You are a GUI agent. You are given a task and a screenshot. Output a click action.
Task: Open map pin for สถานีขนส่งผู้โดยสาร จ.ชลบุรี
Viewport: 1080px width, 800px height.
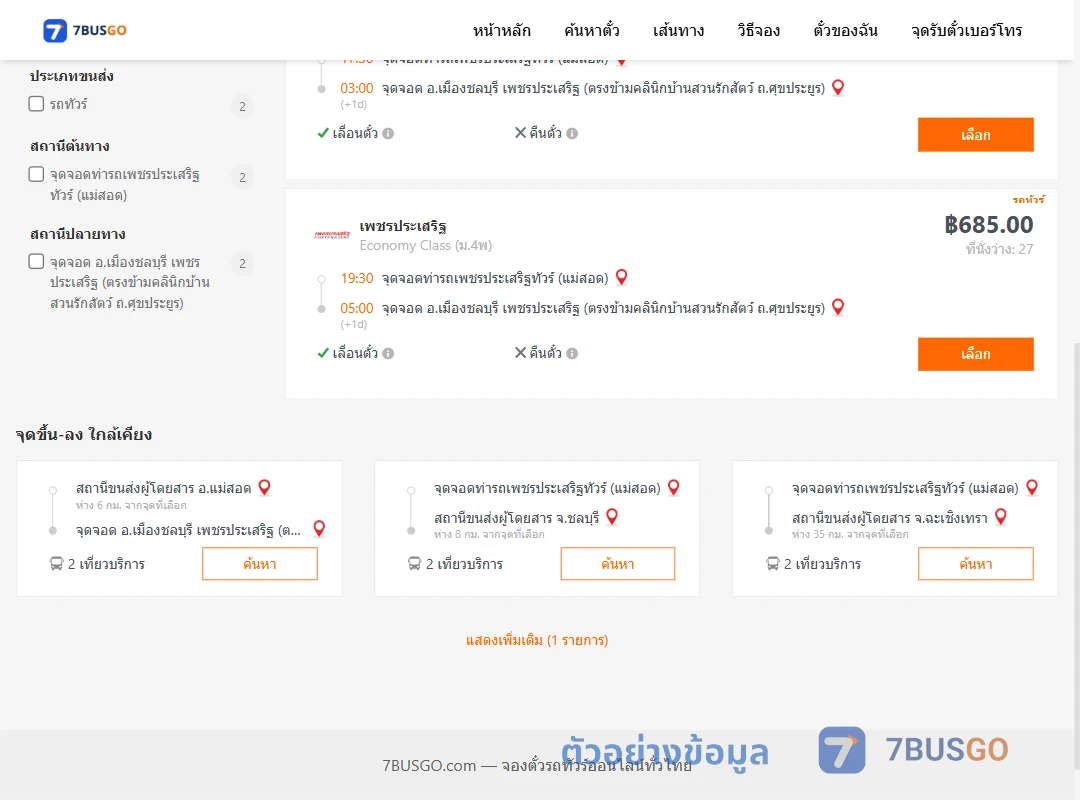pyautogui.click(x=612, y=516)
